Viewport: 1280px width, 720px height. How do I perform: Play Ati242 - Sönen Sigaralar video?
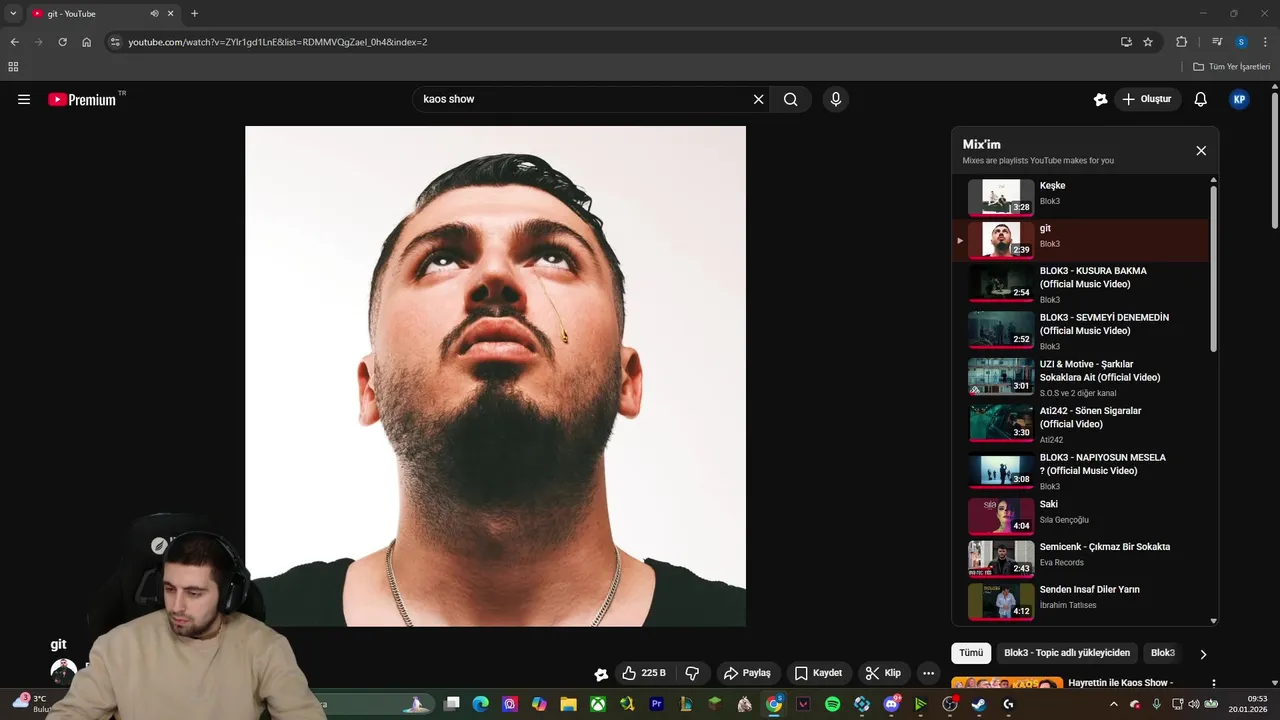click(x=1080, y=424)
